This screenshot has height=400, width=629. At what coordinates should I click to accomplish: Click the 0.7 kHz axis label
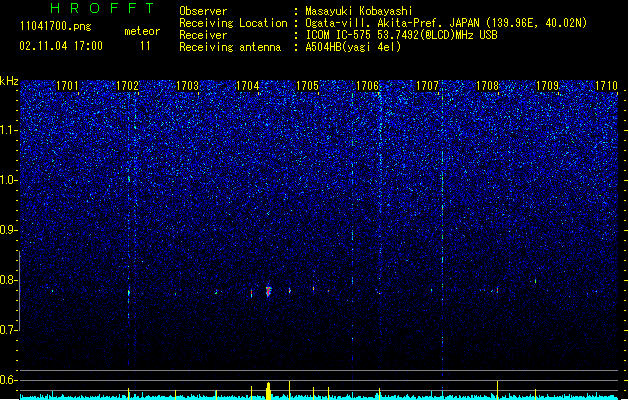9,330
